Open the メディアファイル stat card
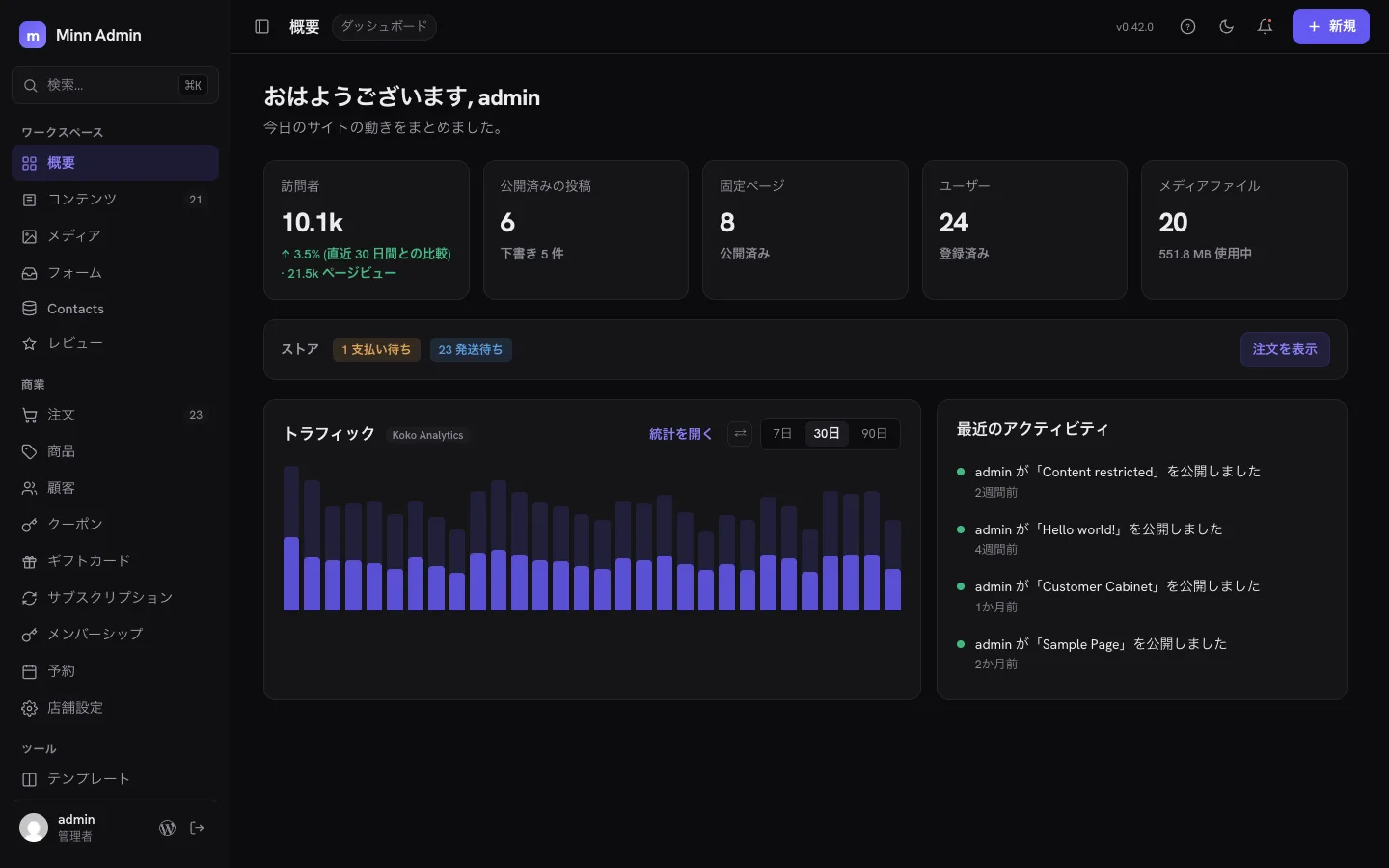The width and height of the screenshot is (1389, 868). tap(1244, 230)
